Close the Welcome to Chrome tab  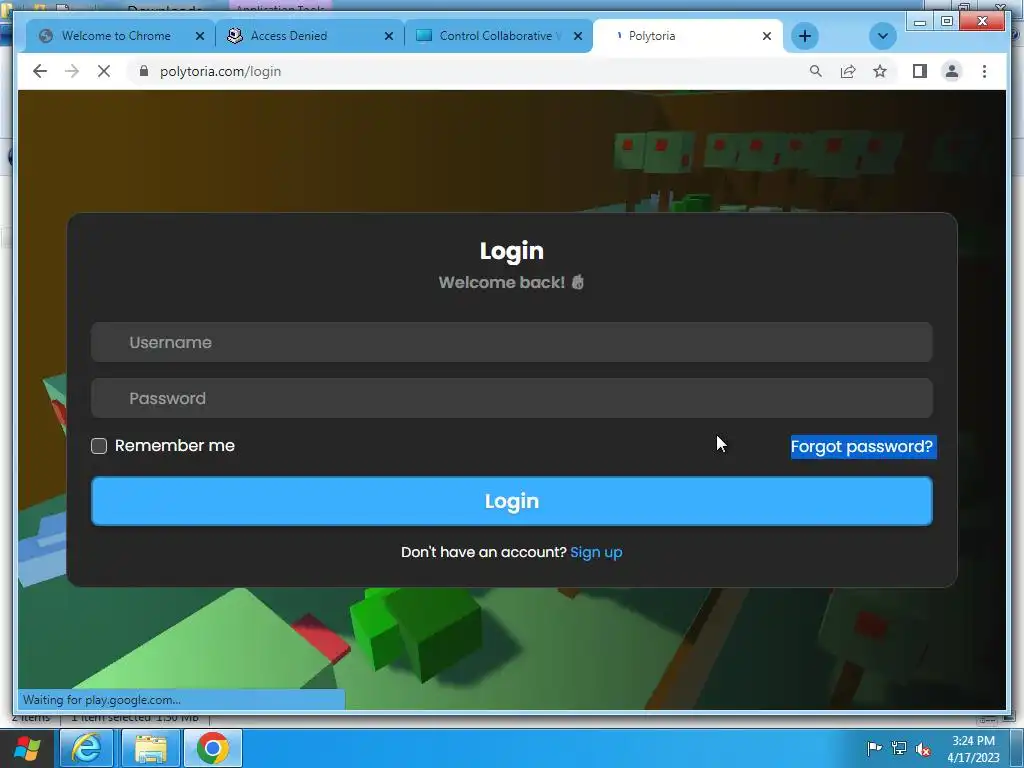click(x=200, y=37)
